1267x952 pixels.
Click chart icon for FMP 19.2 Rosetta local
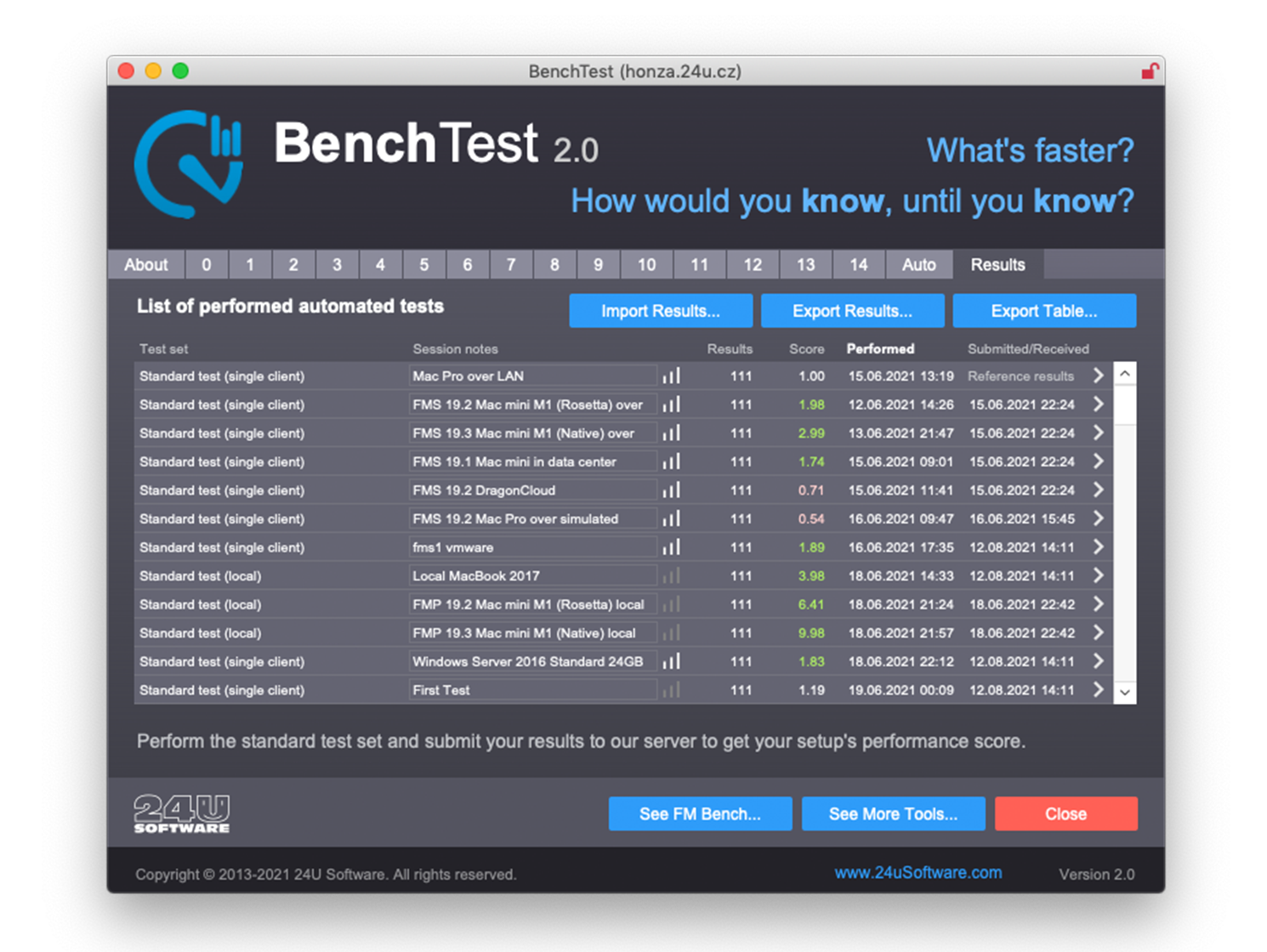671,604
